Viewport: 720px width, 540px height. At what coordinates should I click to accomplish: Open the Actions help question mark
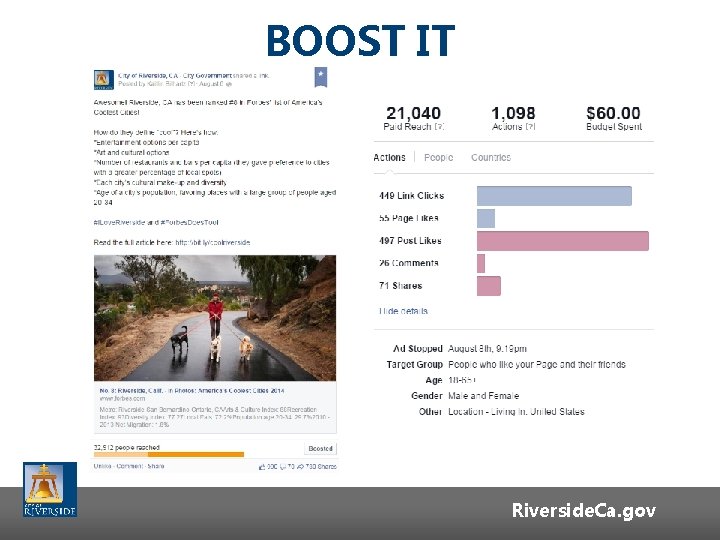click(x=530, y=127)
